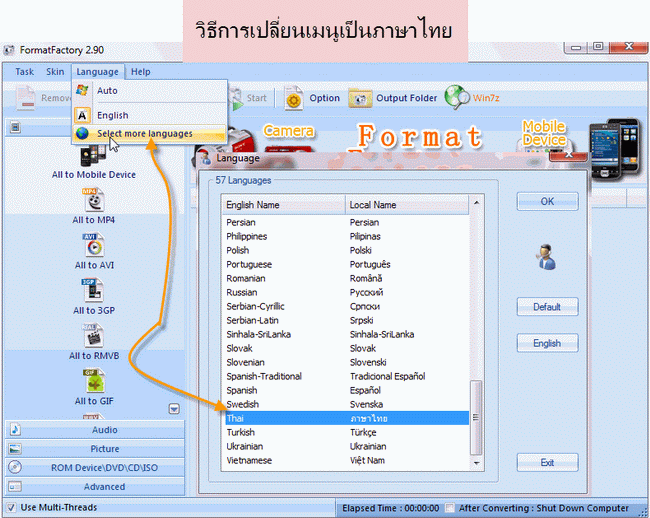Select the Romanian language row
This screenshot has width=650, height=518.
(x=347, y=278)
